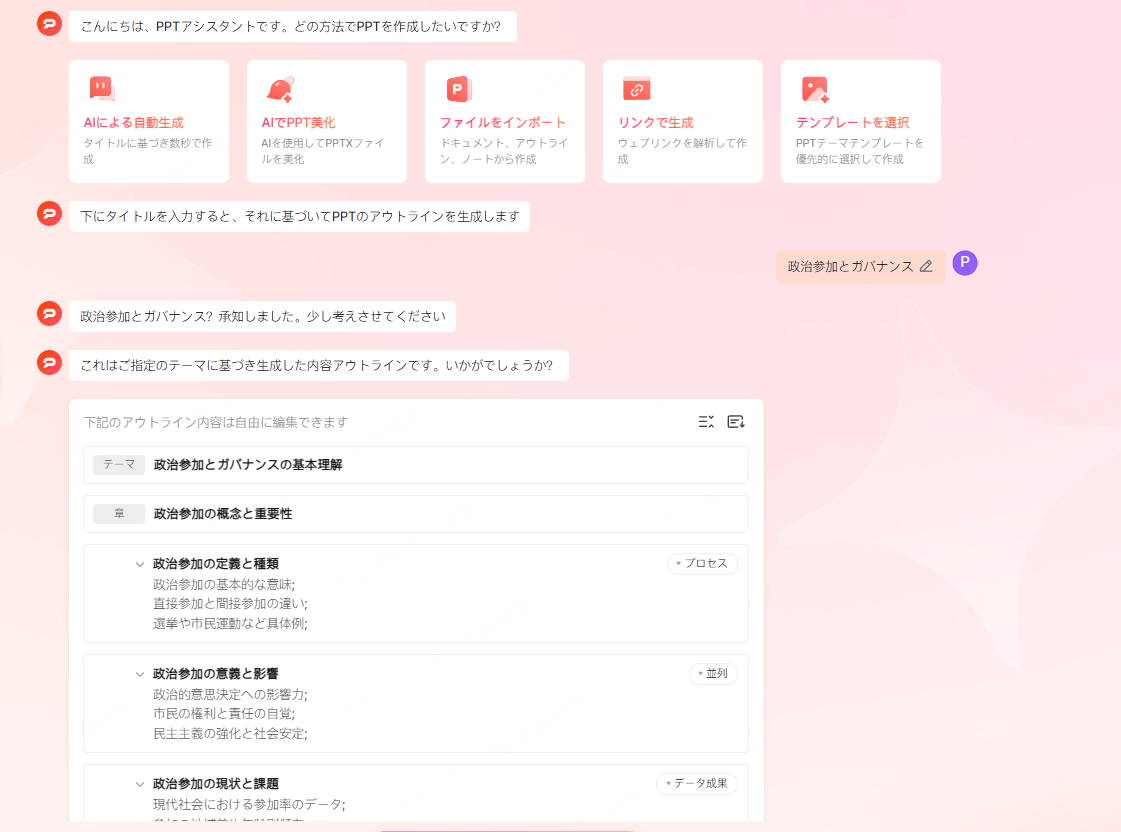1121x832 pixels.
Task: Edit the theme title 政治参加とガバナンスの基本理解
Action: [248, 465]
